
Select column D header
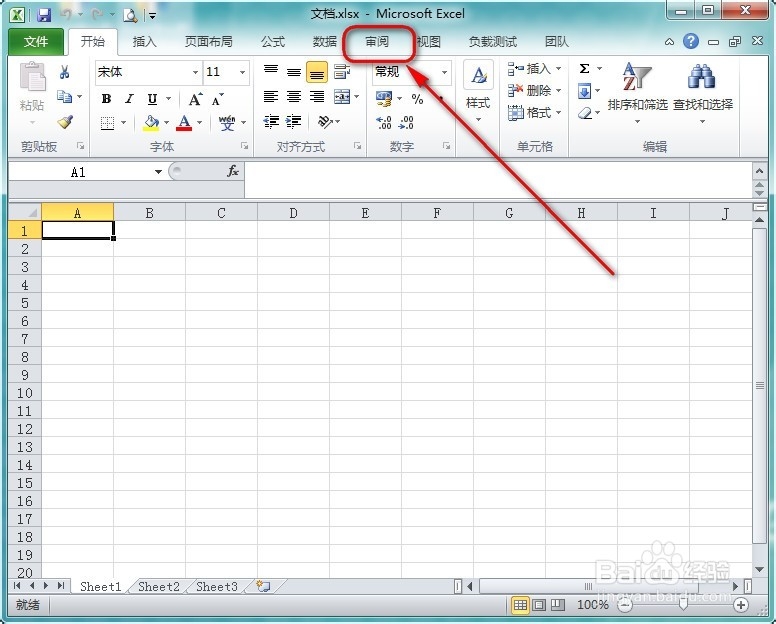[293, 213]
